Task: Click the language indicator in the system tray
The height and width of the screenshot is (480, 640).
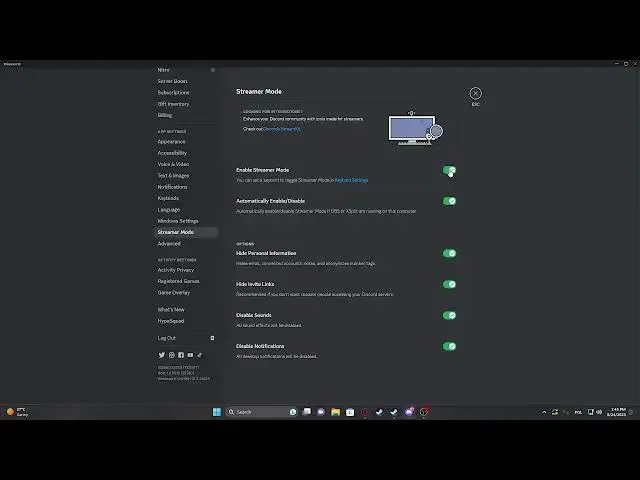Action: (578, 412)
